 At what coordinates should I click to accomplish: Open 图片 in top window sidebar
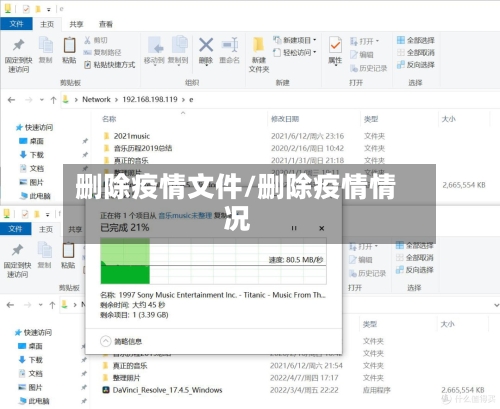pos(32,182)
